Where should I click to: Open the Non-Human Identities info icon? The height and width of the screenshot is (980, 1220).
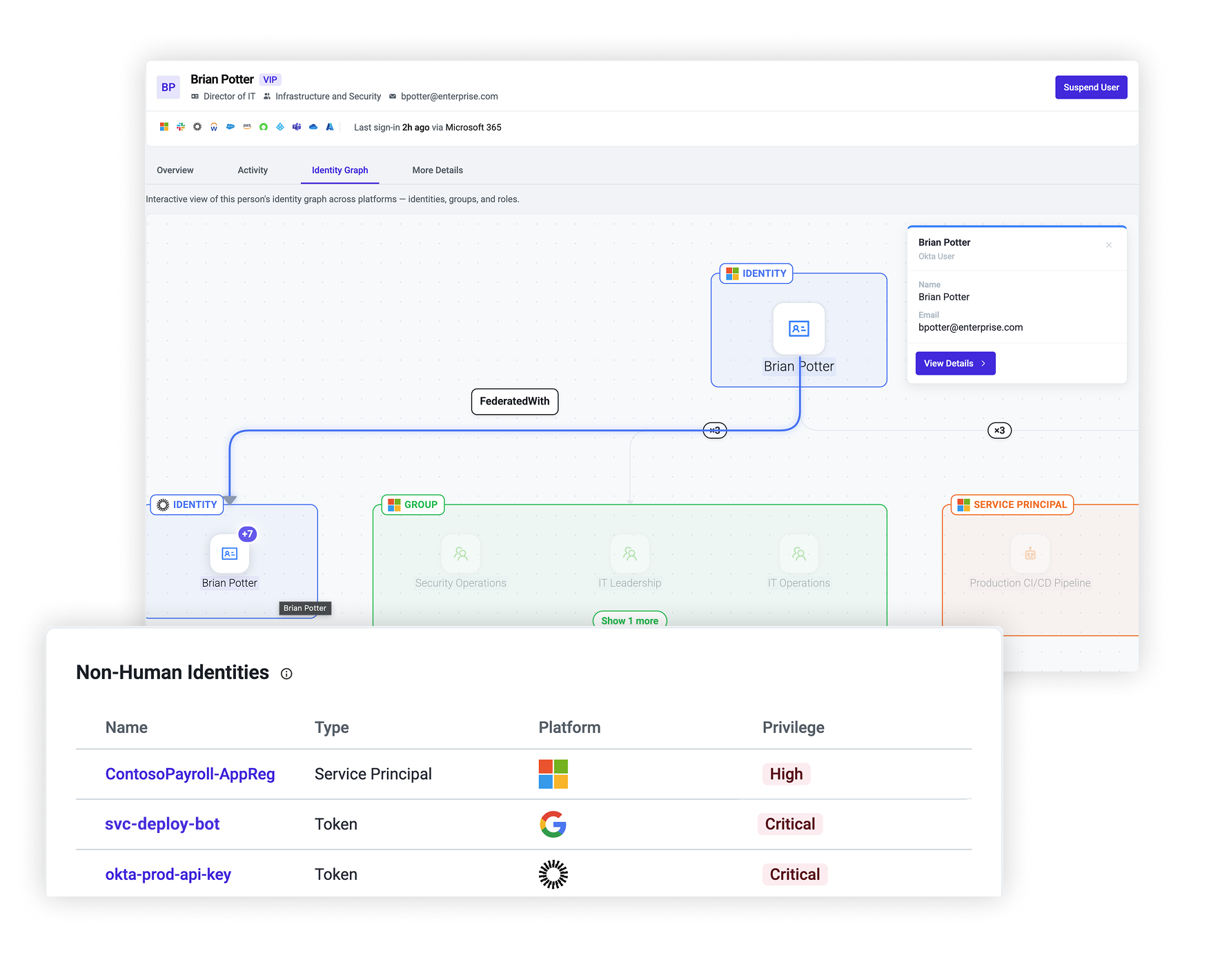tap(286, 674)
